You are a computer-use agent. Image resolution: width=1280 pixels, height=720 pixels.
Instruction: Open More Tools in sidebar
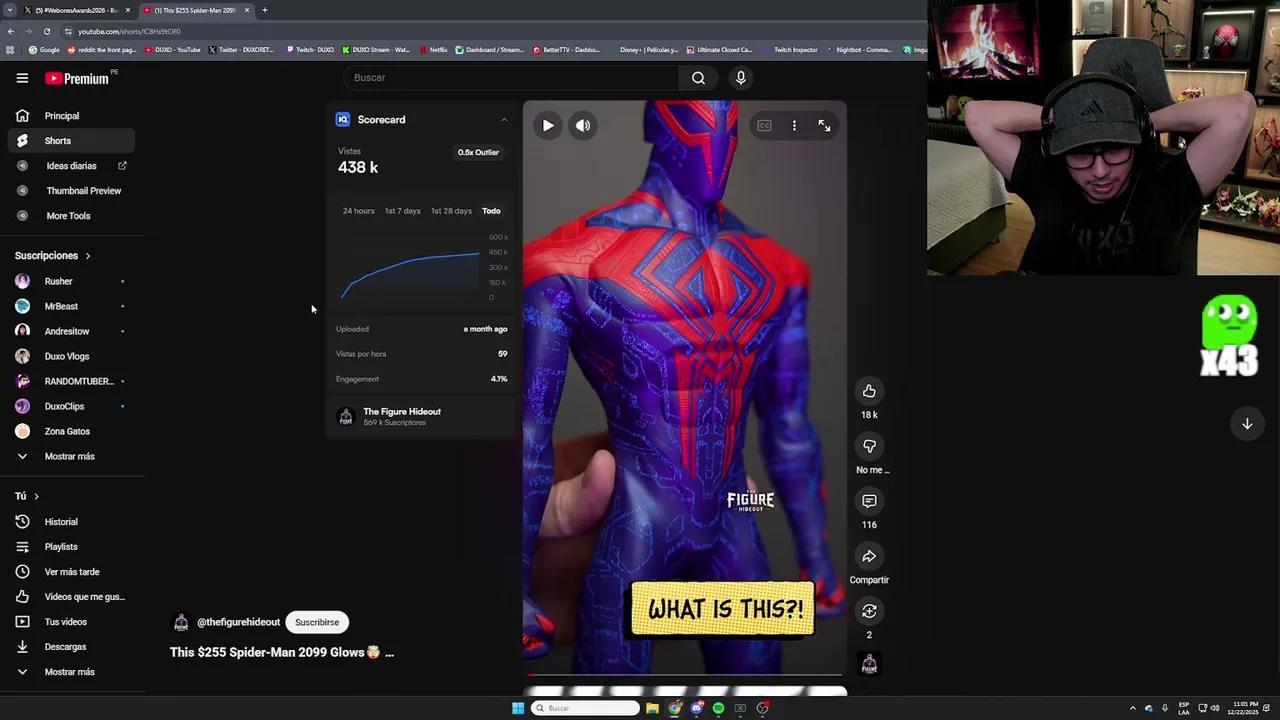pyautogui.click(x=70, y=216)
